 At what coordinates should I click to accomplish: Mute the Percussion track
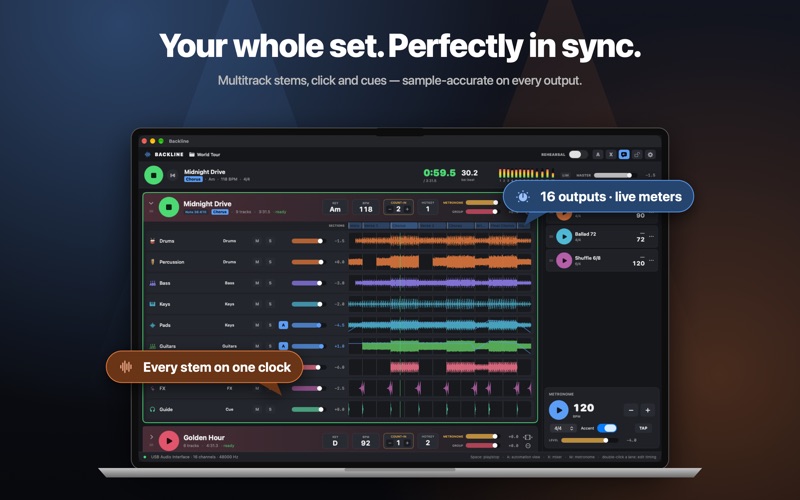(257, 262)
